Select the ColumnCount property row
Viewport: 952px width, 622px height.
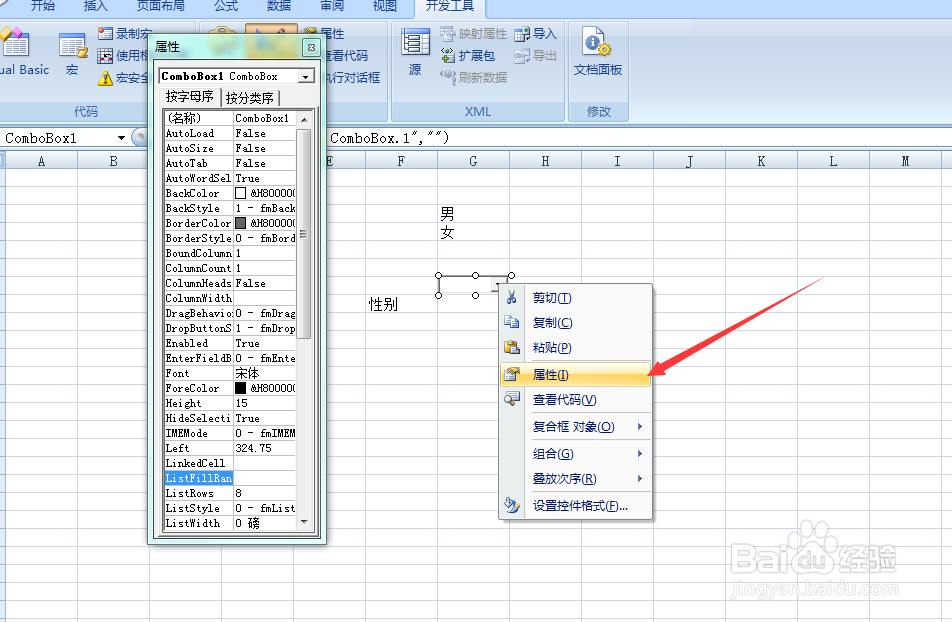click(x=230, y=268)
